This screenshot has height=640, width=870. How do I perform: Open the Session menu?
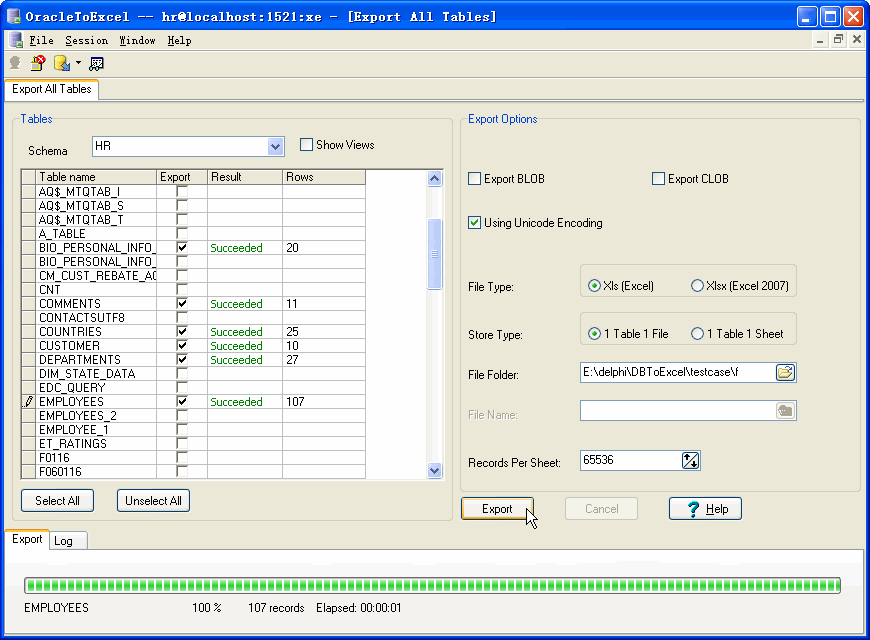click(86, 41)
